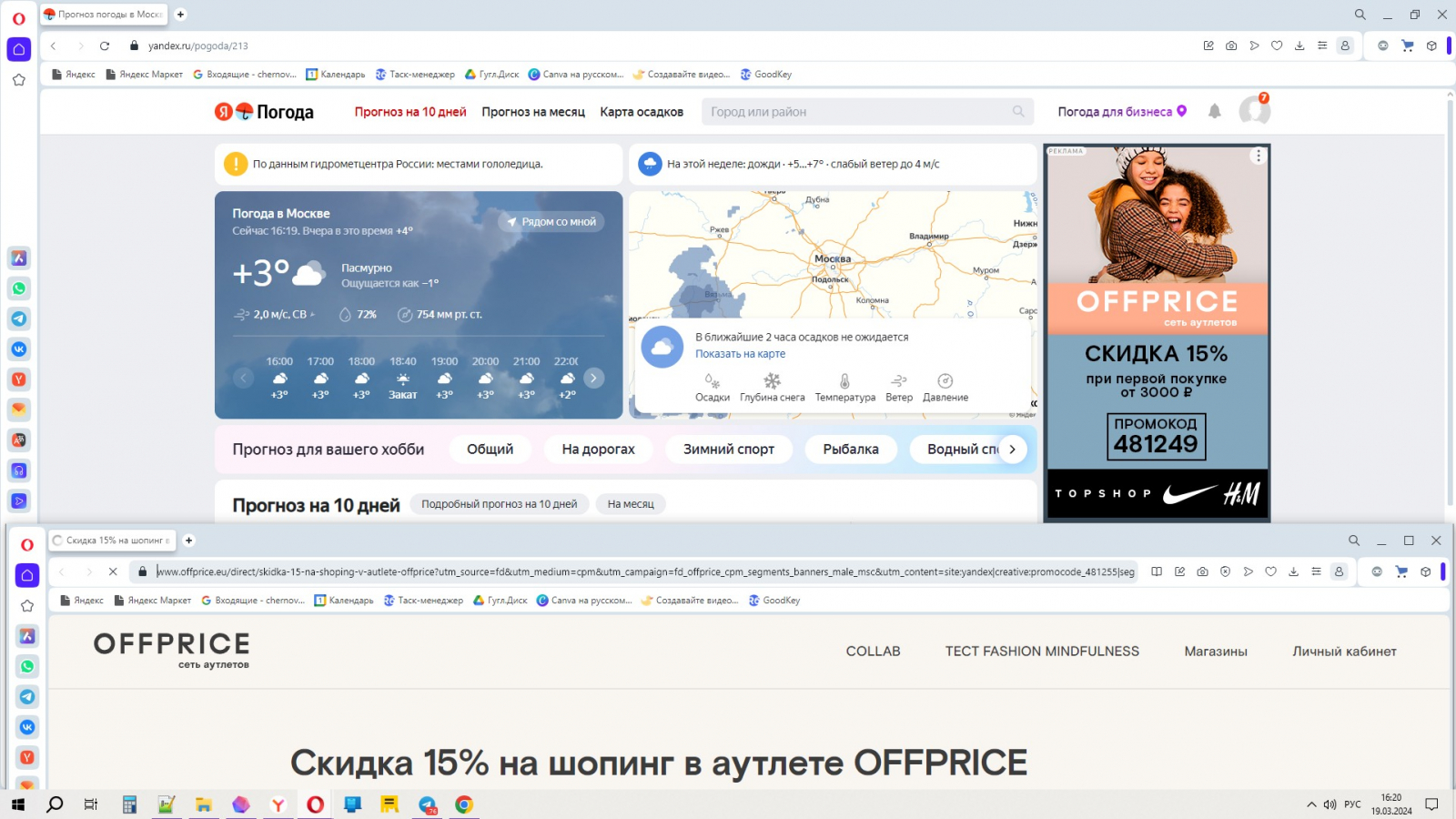Select the Зимний спорт hobby forecast

pos(729,449)
